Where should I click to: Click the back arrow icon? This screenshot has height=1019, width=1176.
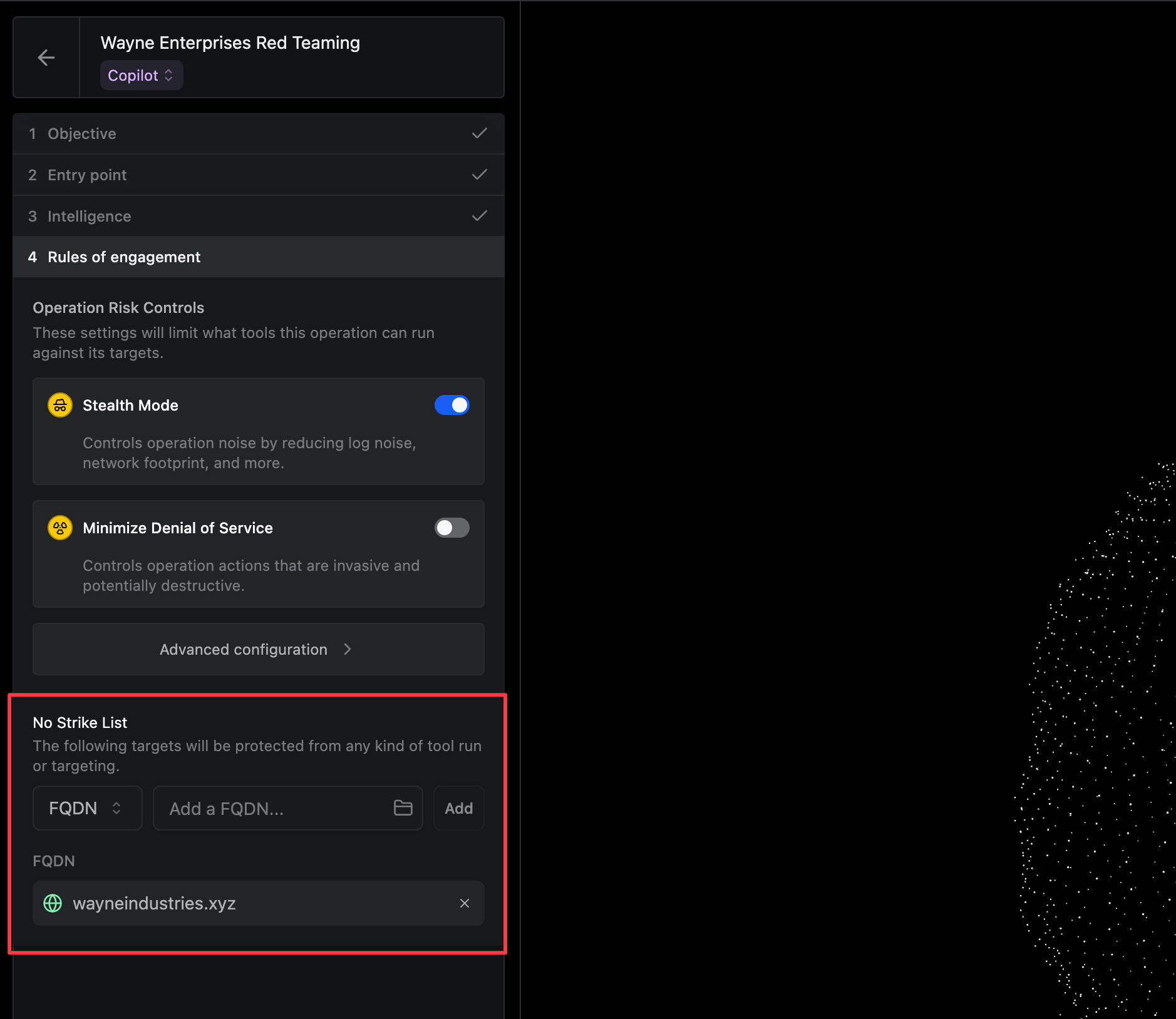click(x=46, y=58)
